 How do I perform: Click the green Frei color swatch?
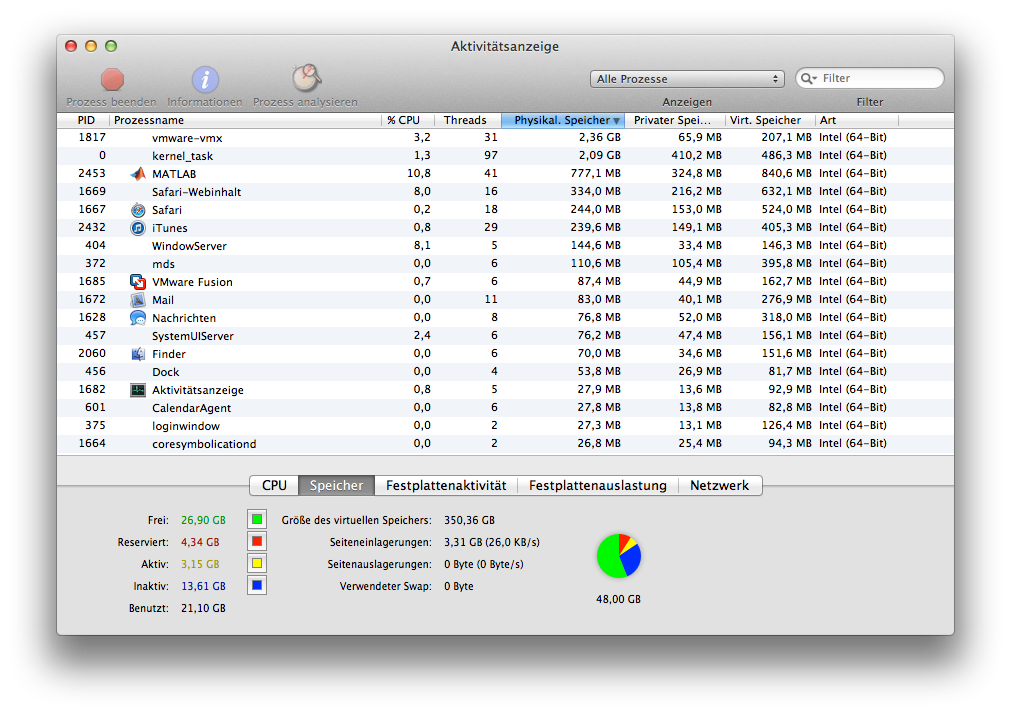(257, 520)
